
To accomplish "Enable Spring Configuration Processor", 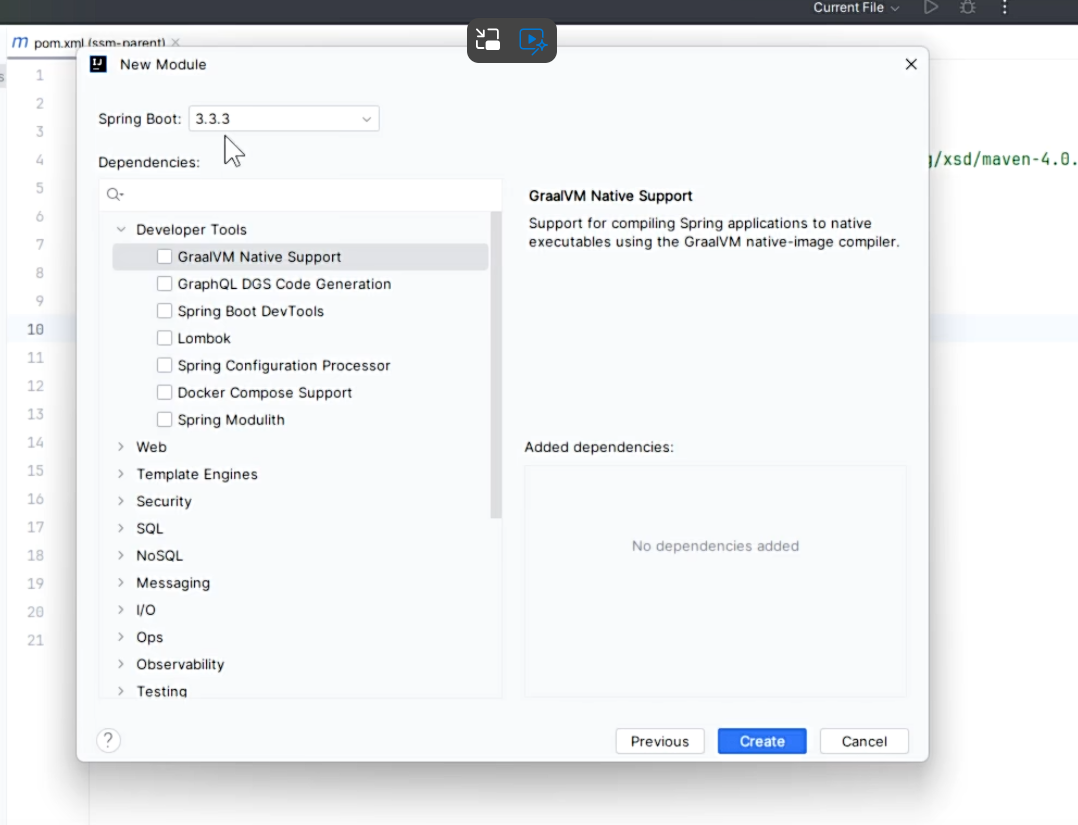I will tap(164, 365).
